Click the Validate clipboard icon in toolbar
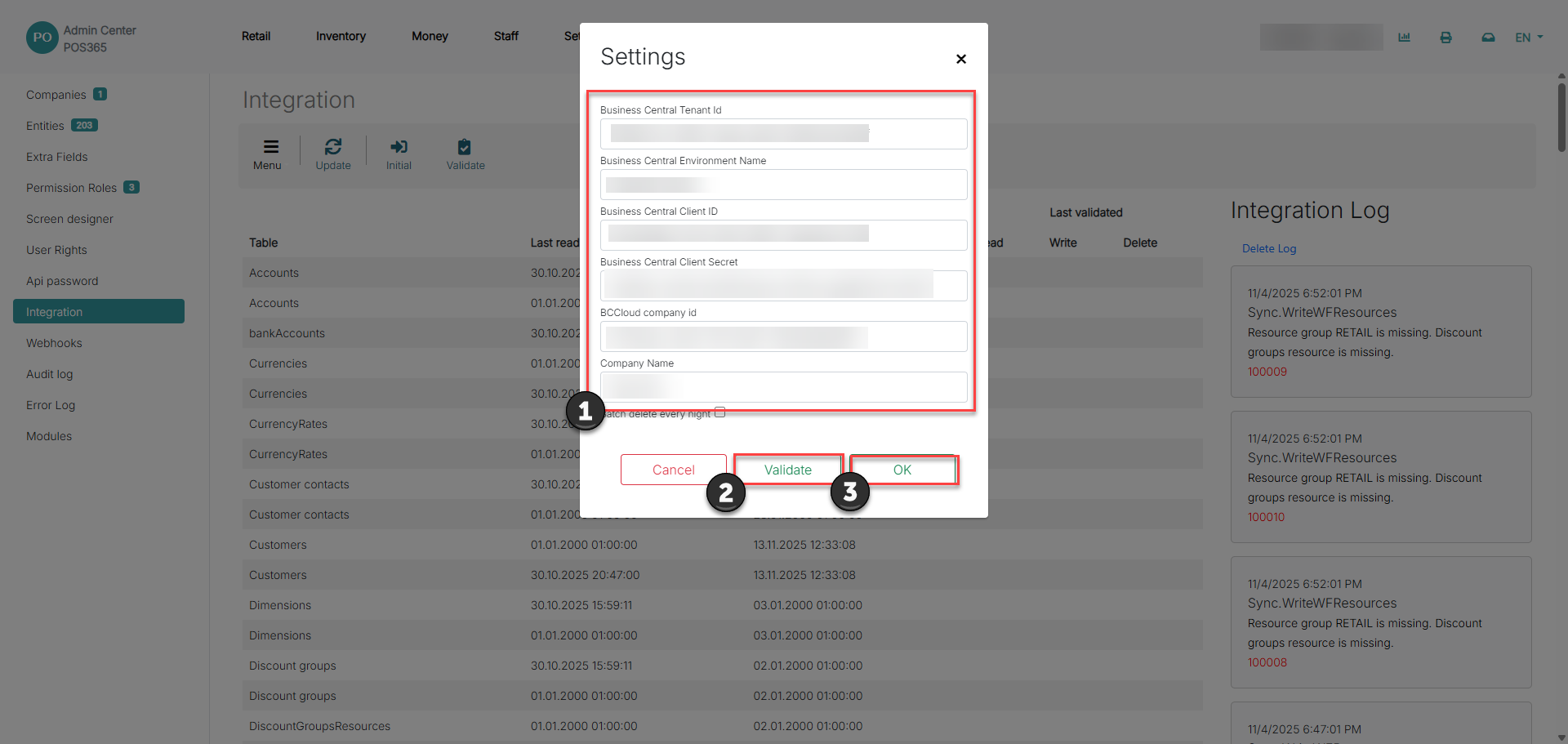1568x744 pixels. 464,147
